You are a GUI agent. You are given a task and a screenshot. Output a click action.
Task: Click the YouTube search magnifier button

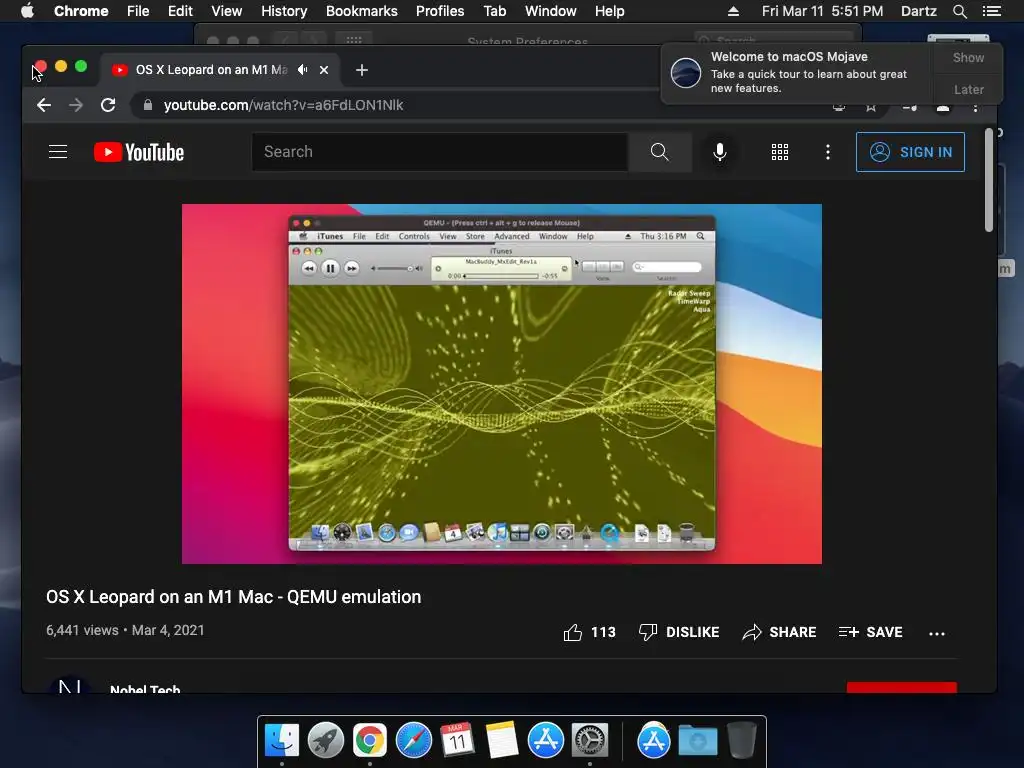click(x=660, y=152)
